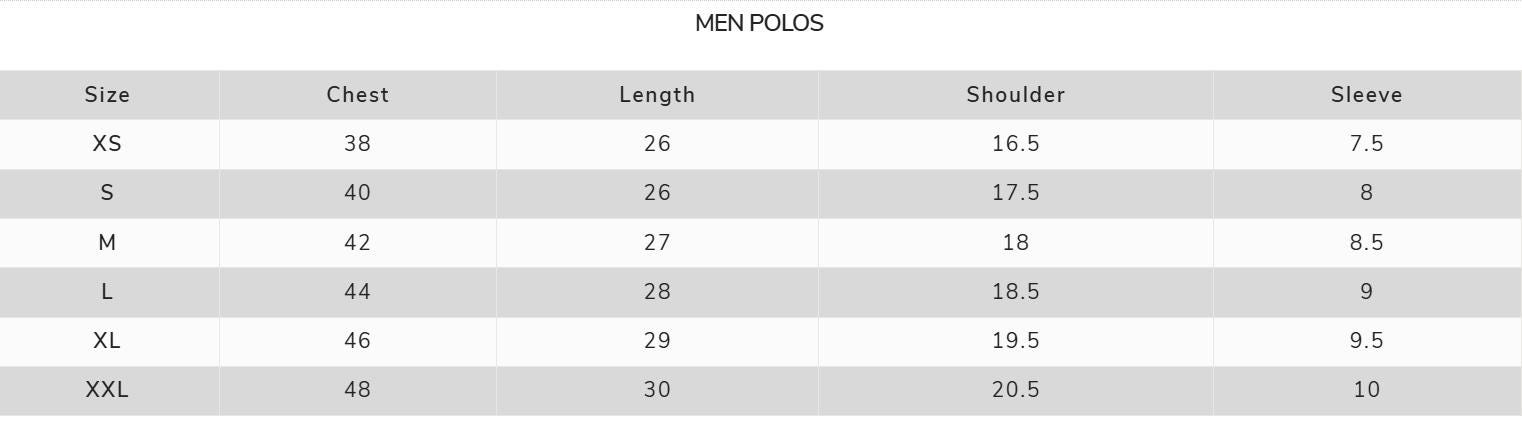Click chest value 38 for XS

[357, 144]
